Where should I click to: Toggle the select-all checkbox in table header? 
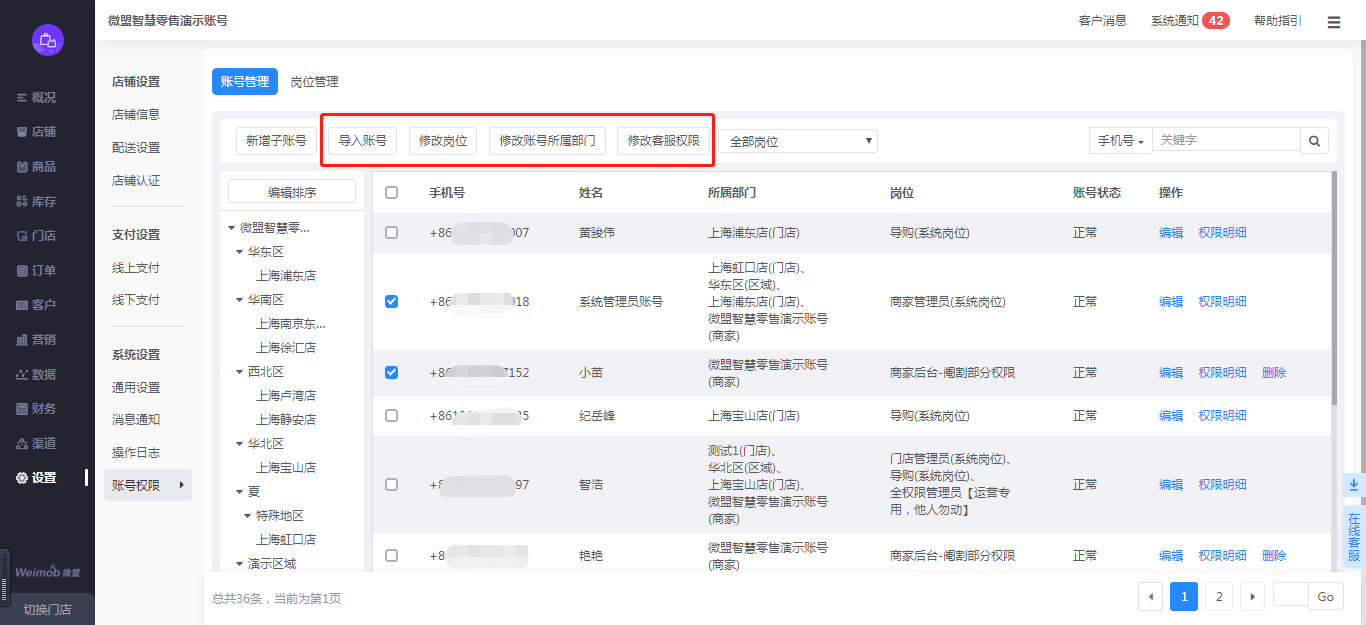(x=391, y=193)
